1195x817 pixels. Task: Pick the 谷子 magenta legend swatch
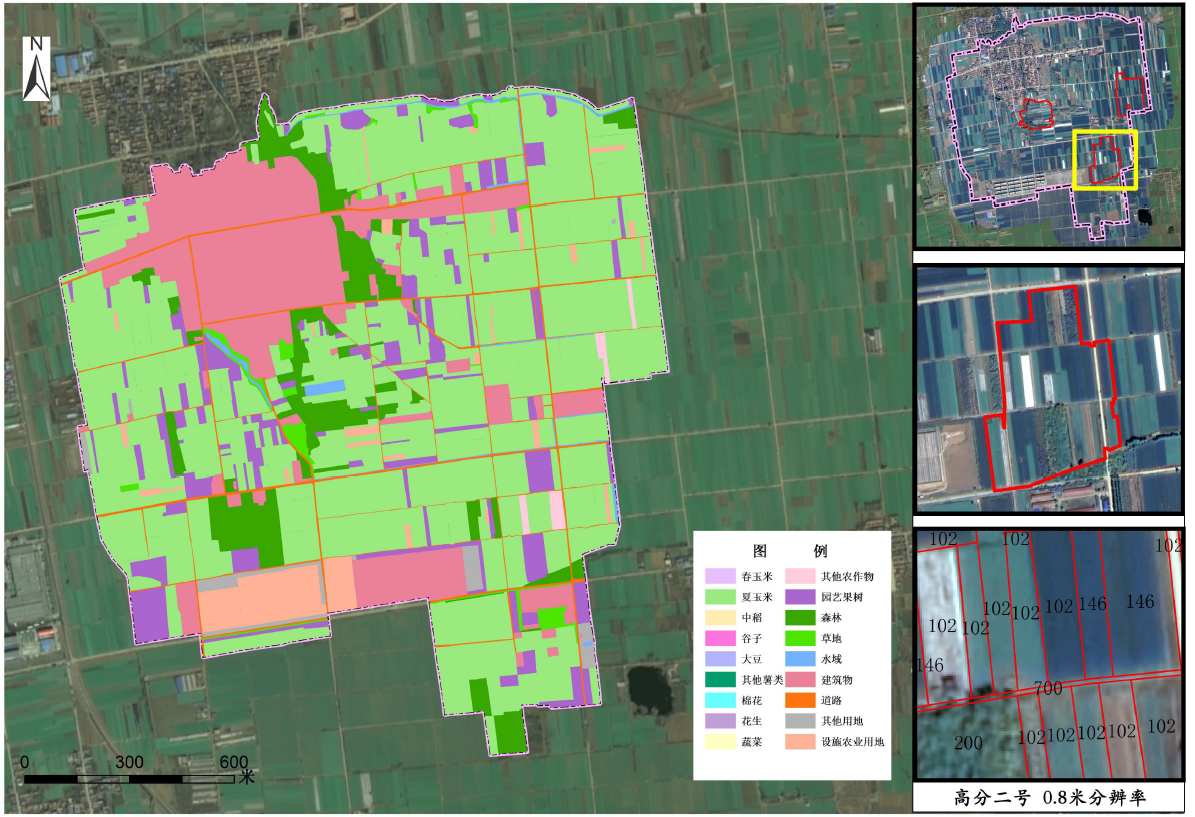[719, 638]
